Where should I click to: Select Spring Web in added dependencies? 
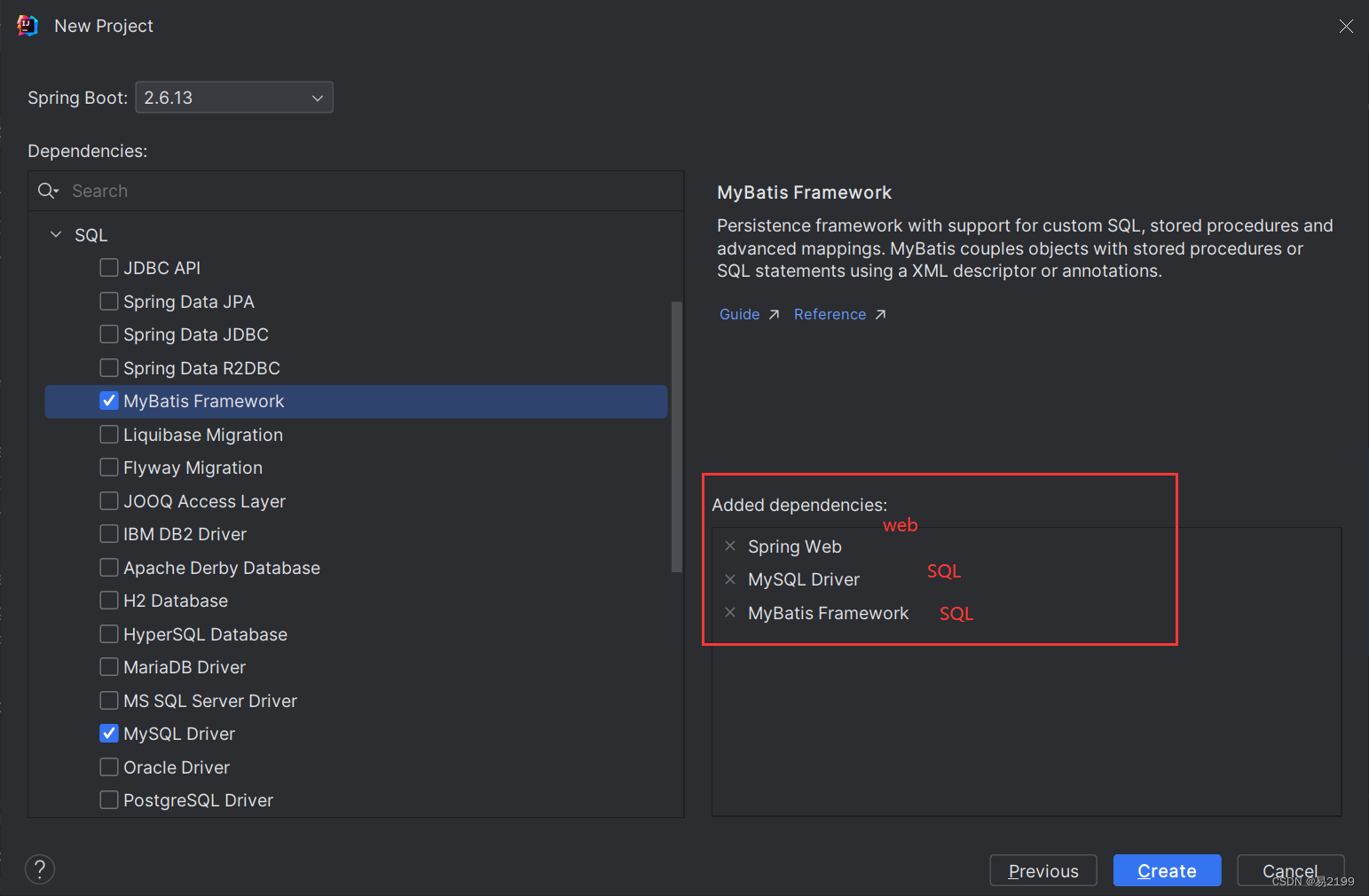point(795,546)
